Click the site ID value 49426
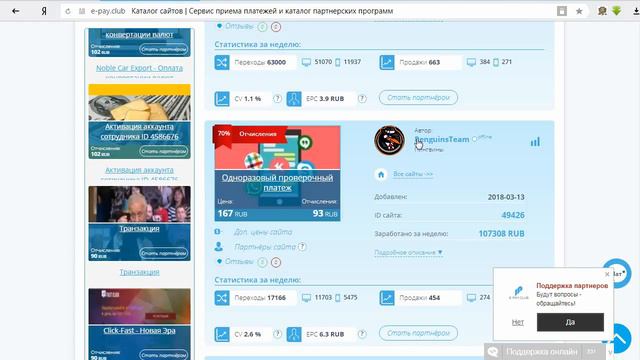The width and height of the screenshot is (640, 360). pyautogui.click(x=513, y=215)
